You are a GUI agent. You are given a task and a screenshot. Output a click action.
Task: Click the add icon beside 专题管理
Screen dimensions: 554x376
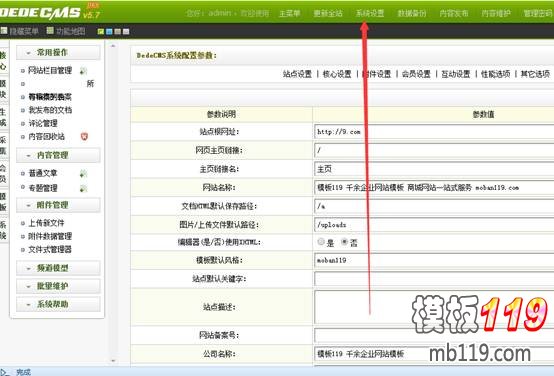tap(83, 188)
